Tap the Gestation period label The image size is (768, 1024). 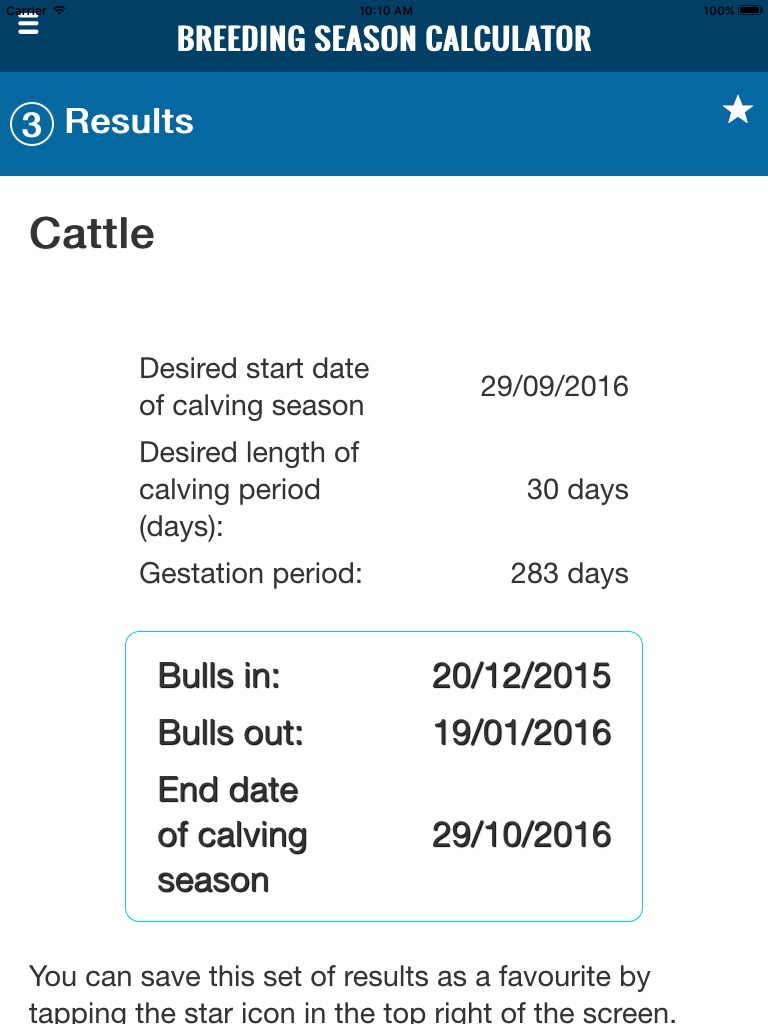[x=250, y=574]
